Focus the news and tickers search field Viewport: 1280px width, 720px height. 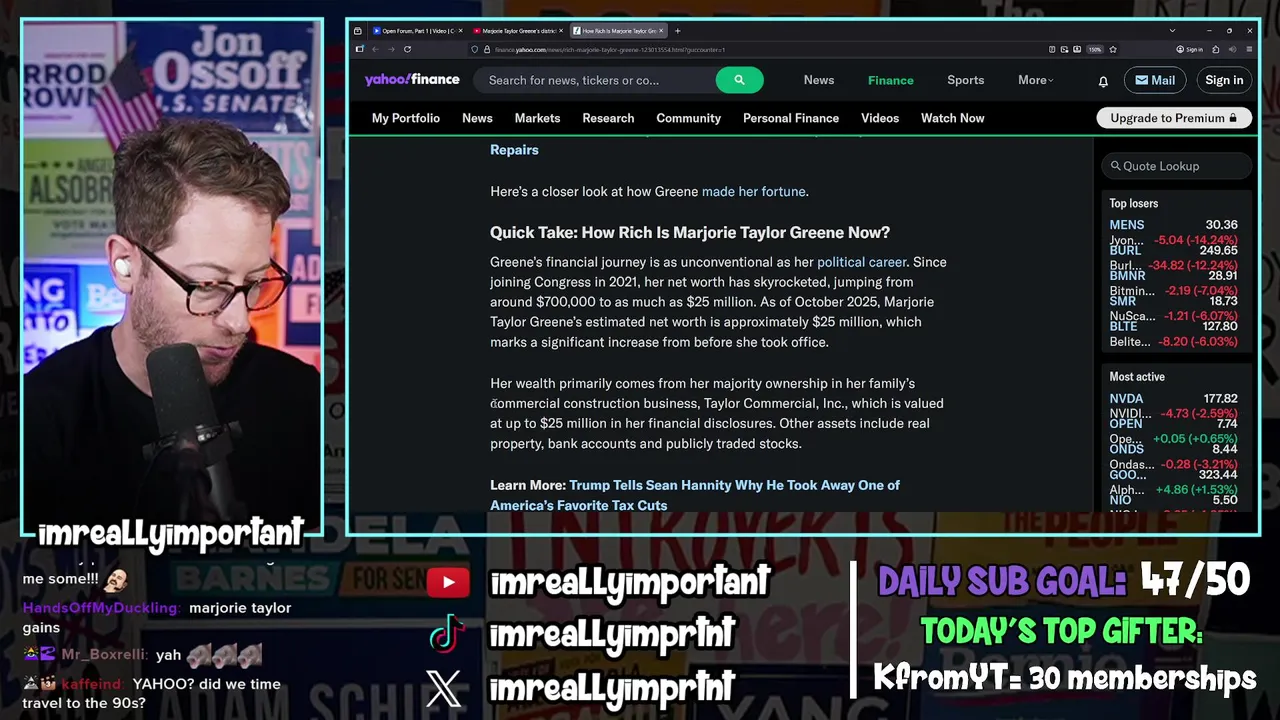[x=594, y=80]
